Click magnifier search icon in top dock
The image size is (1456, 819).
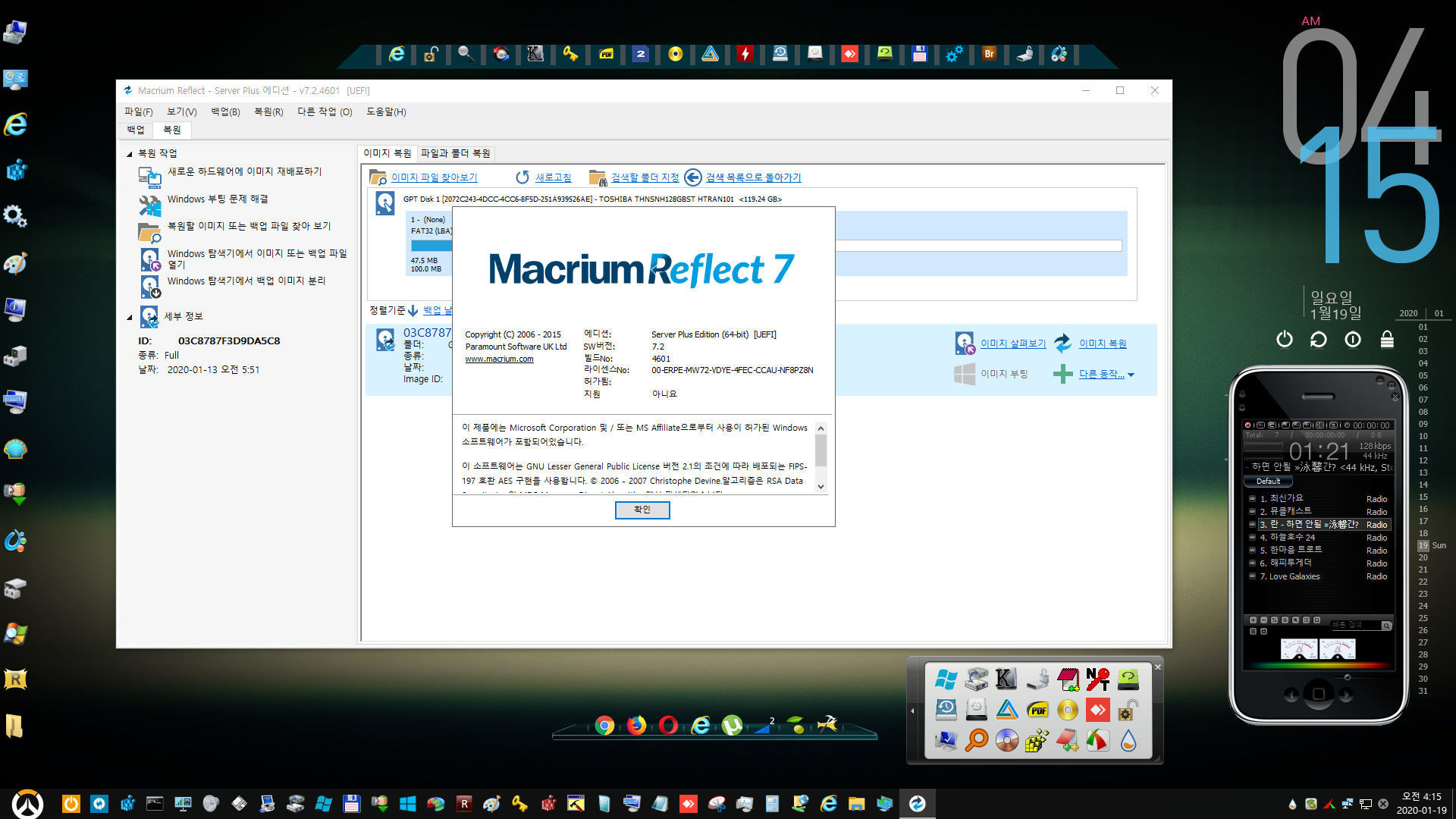[466, 54]
